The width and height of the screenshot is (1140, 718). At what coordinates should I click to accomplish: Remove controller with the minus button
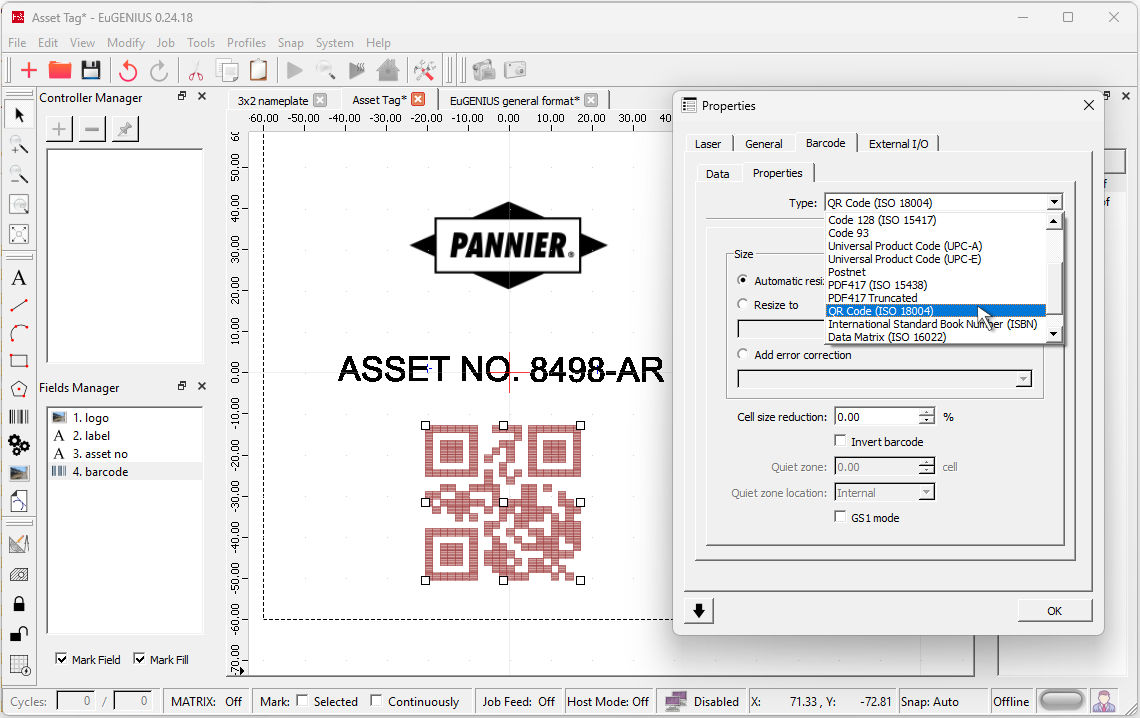click(x=92, y=129)
